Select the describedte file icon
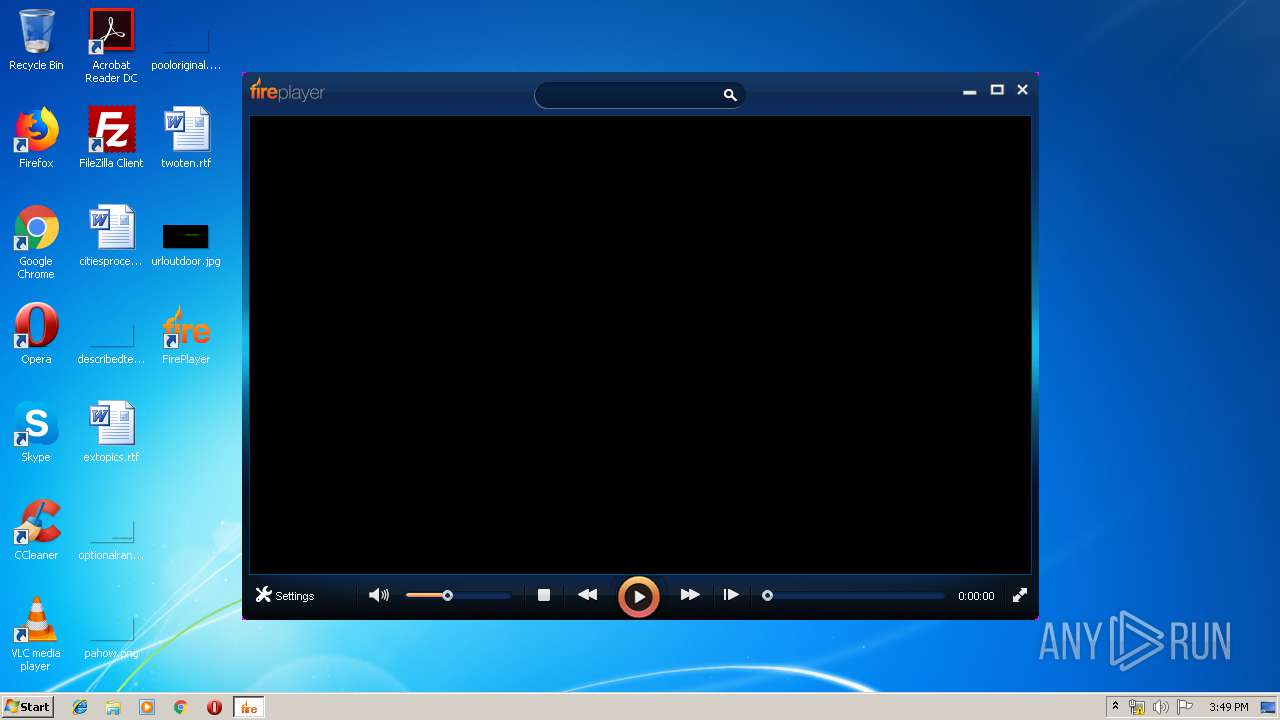 point(111,344)
